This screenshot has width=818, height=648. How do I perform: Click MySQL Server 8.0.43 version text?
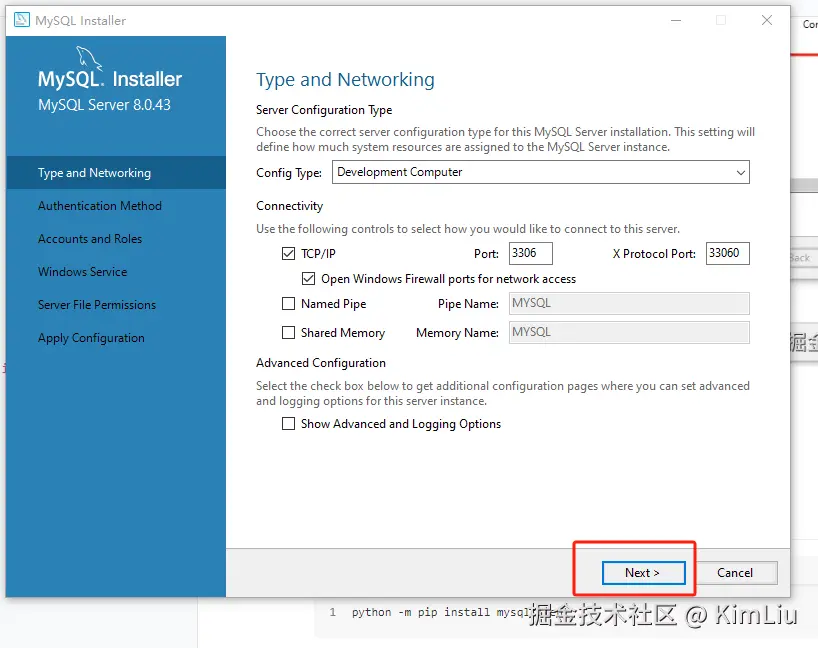tap(104, 105)
